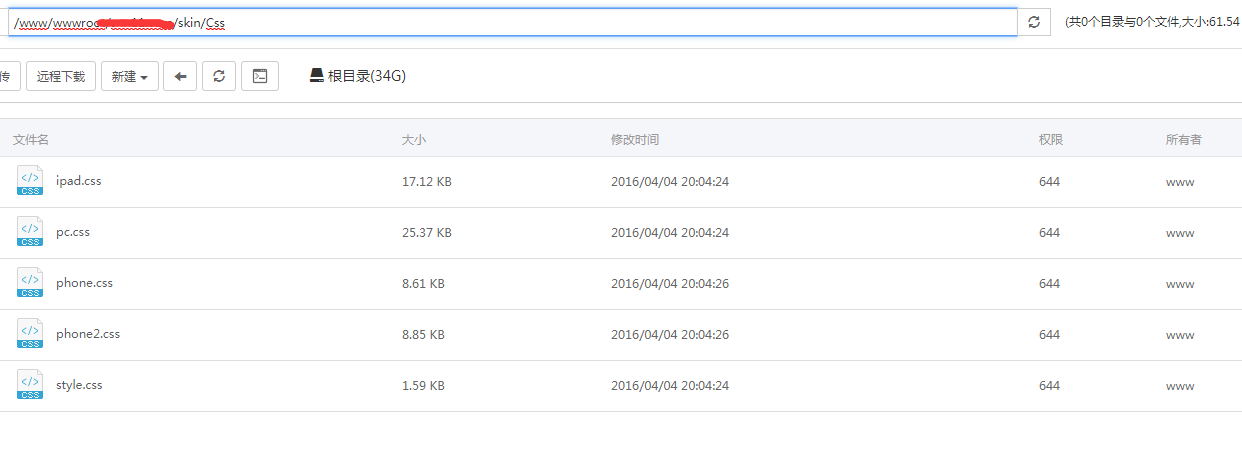This screenshot has height=466, width=1242.
Task: Open the 根目录(34G) root directory link
Action: pos(357,76)
